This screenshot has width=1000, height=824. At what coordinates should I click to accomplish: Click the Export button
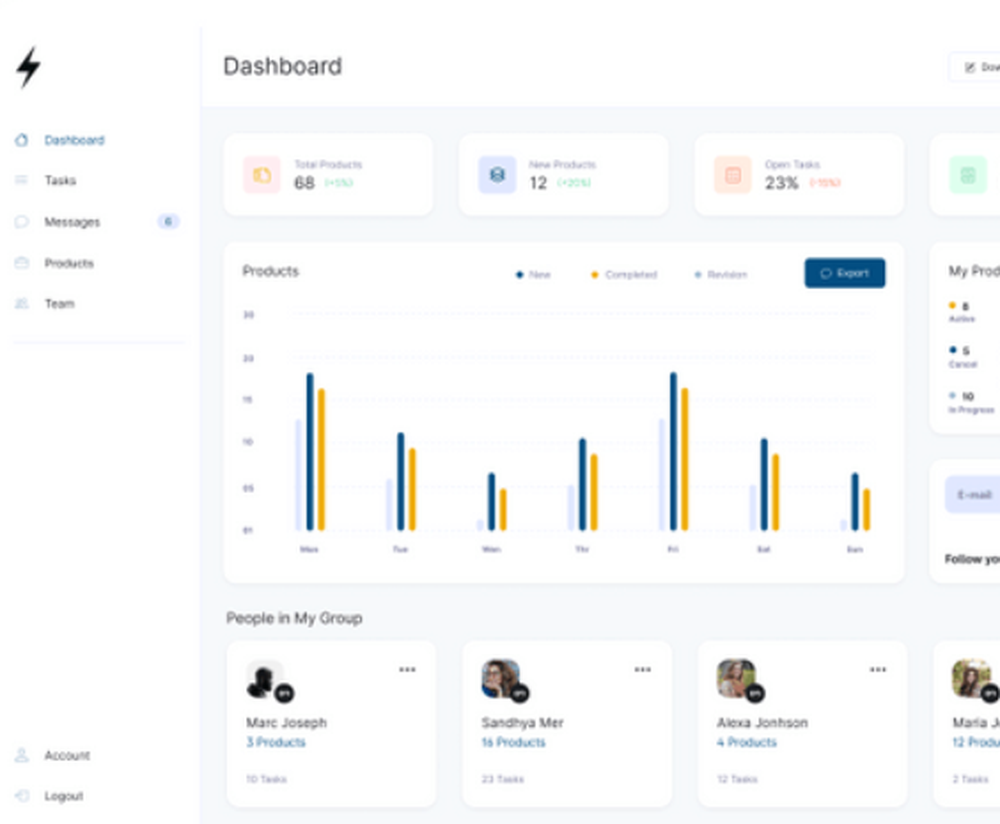tap(845, 273)
